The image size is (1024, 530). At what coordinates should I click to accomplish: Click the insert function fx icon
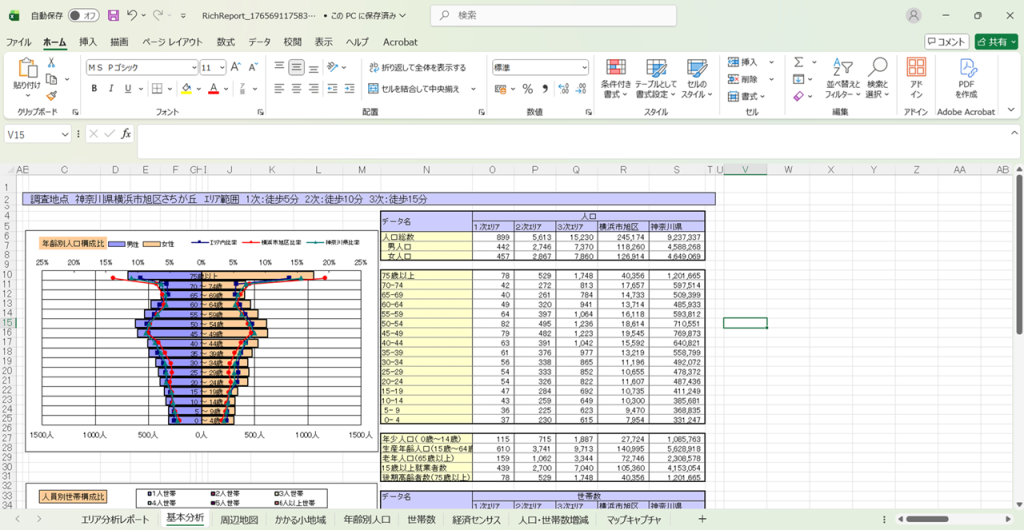coord(126,134)
